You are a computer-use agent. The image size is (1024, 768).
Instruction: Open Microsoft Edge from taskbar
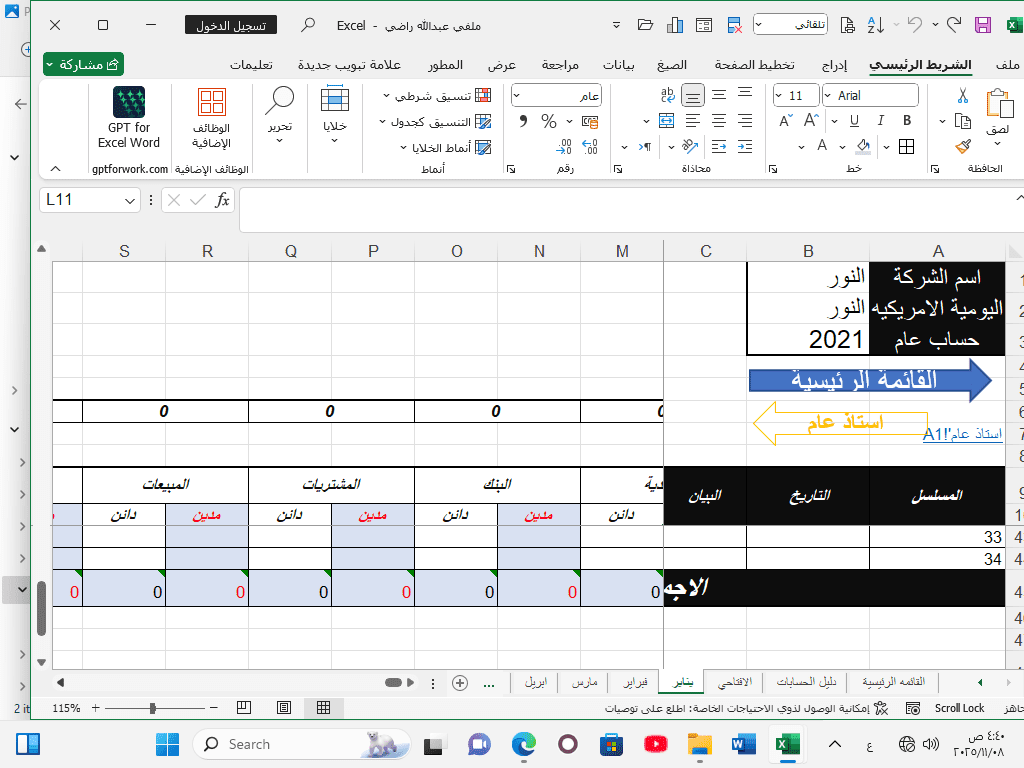pyautogui.click(x=524, y=744)
